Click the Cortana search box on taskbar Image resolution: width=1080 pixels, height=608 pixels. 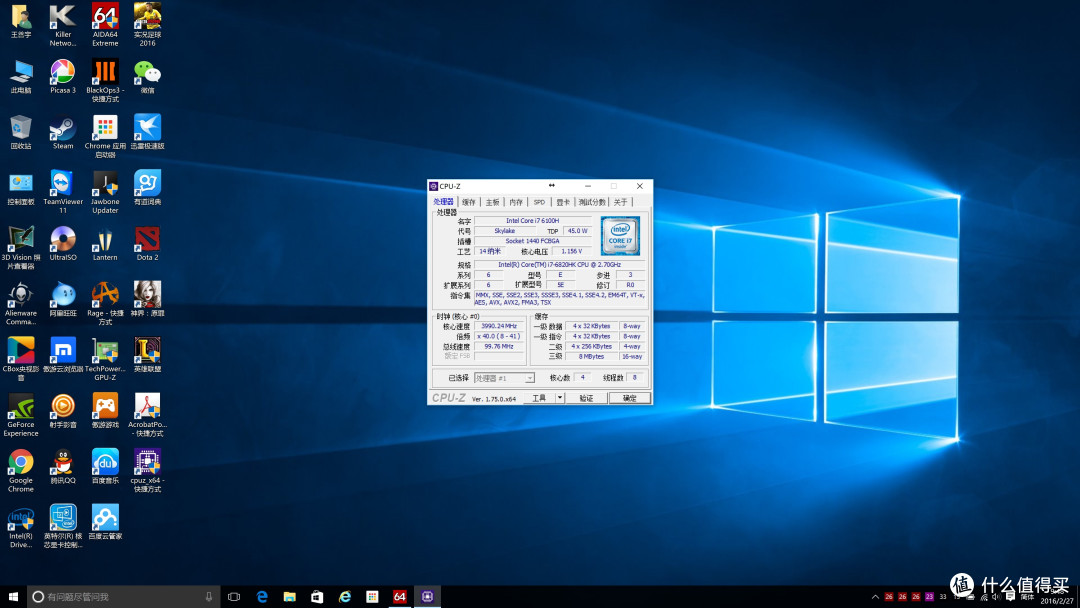124,596
